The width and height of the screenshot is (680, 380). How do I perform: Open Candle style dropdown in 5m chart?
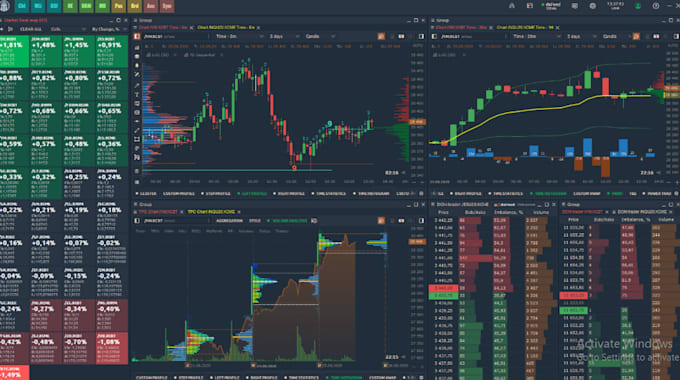[x=320, y=36]
